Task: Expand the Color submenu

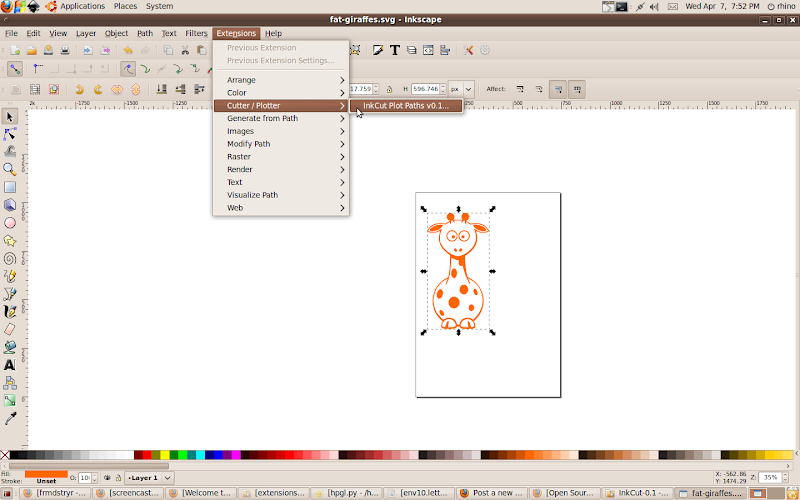Action: pyautogui.click(x=281, y=93)
